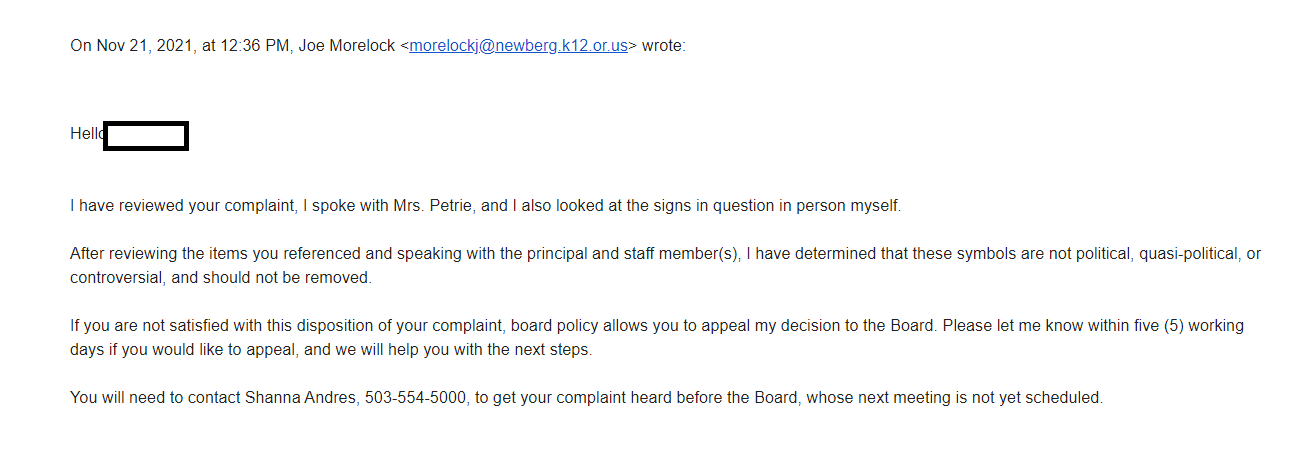Click the blacked-out redacted name box

click(146, 135)
